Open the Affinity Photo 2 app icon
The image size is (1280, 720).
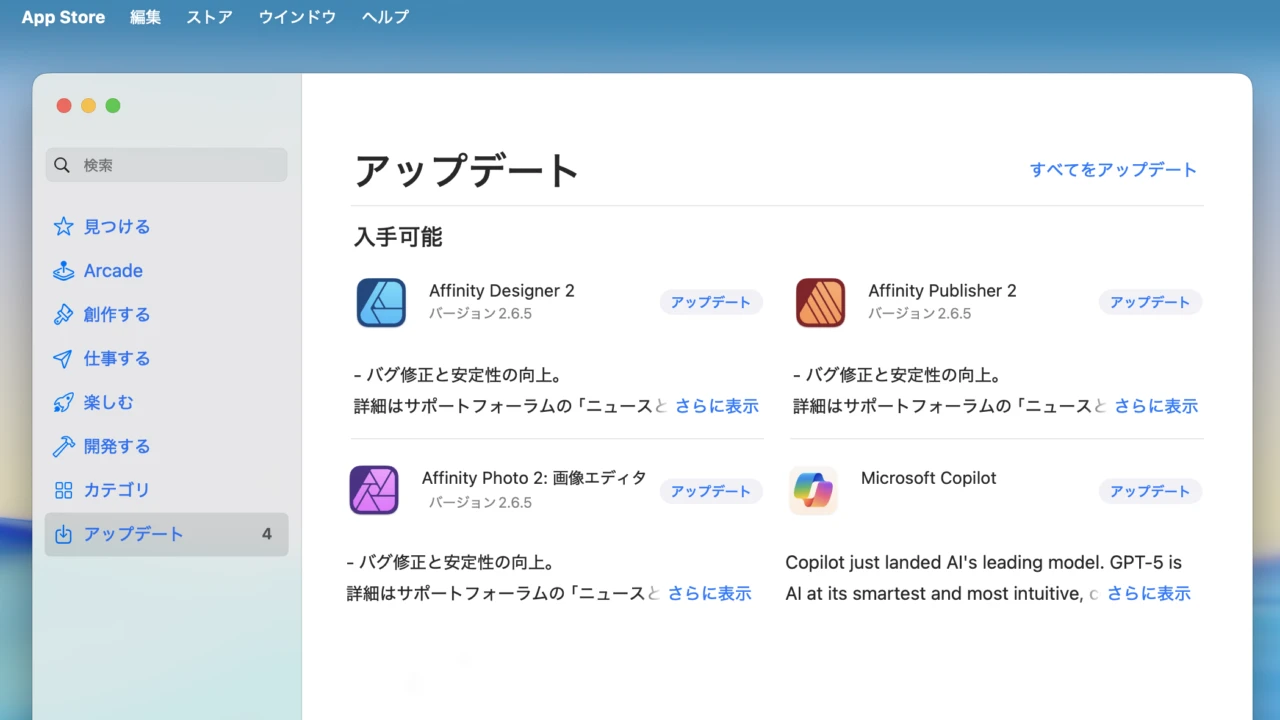tap(374, 490)
